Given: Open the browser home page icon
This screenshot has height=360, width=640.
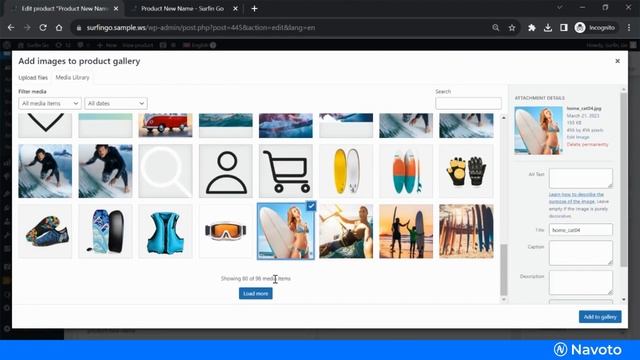Looking at the screenshot, I should [x=59, y=28].
